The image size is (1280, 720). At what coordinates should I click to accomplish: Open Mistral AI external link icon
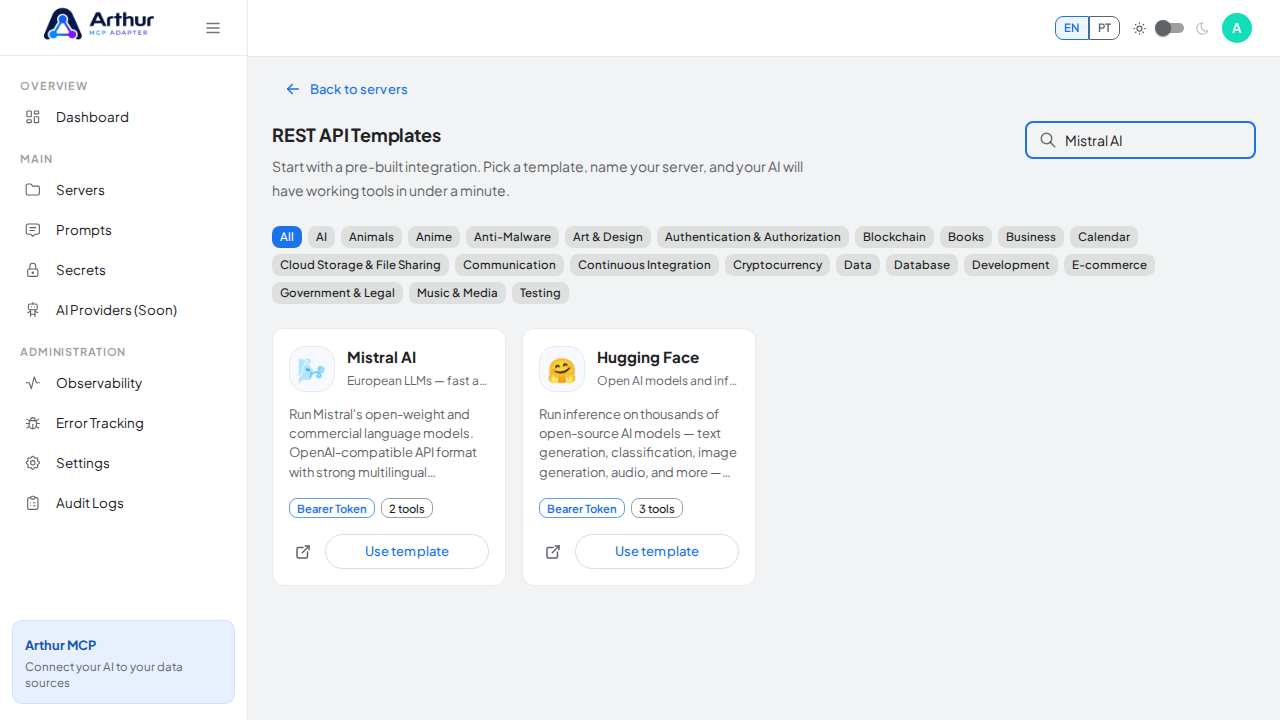tap(303, 552)
